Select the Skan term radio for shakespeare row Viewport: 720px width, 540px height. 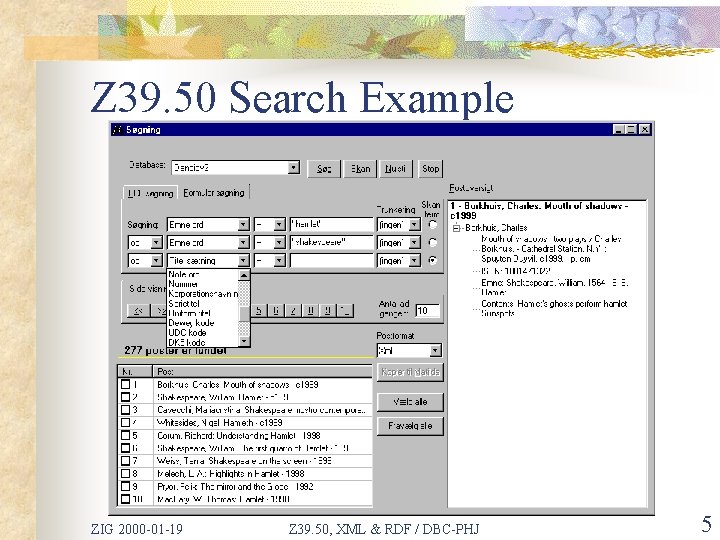[432, 242]
